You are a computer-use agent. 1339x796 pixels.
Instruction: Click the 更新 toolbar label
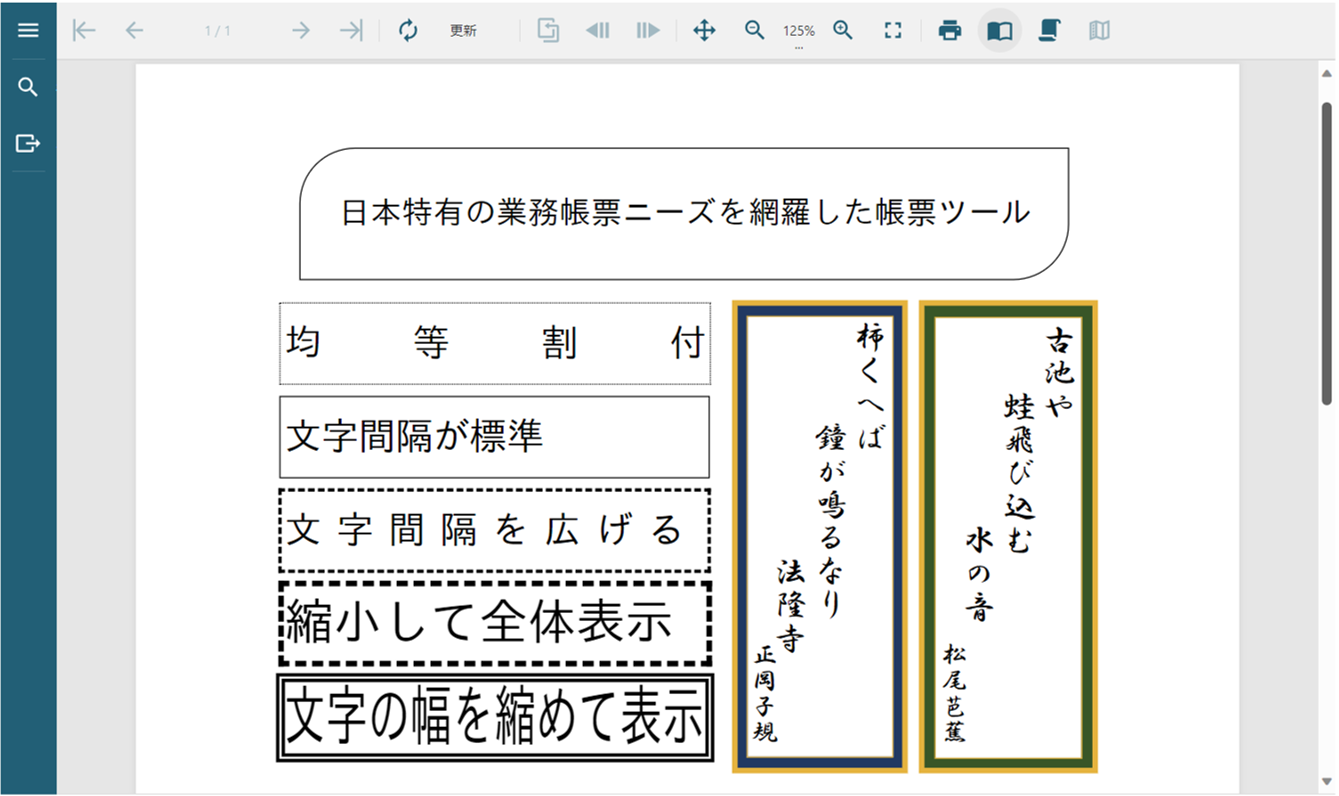coord(463,30)
